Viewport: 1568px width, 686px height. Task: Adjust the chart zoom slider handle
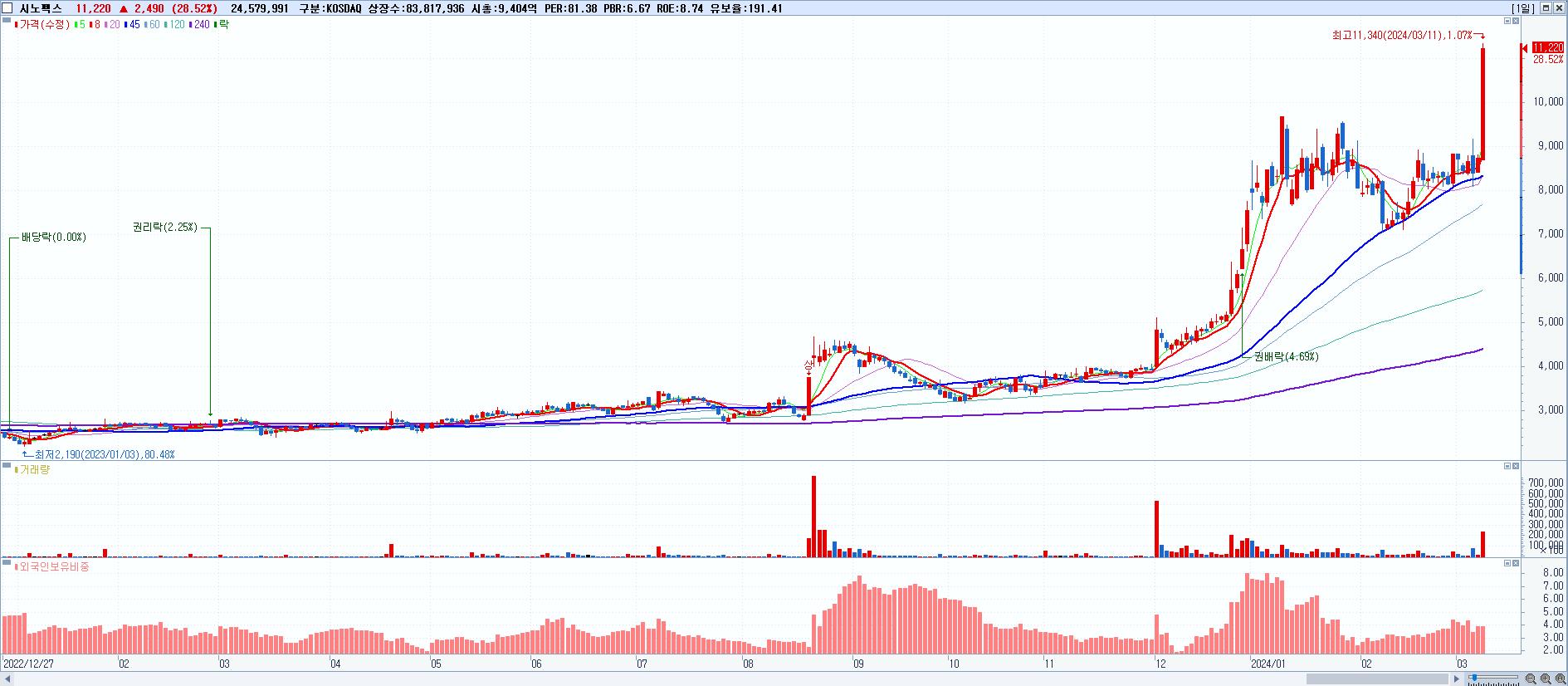1474,678
